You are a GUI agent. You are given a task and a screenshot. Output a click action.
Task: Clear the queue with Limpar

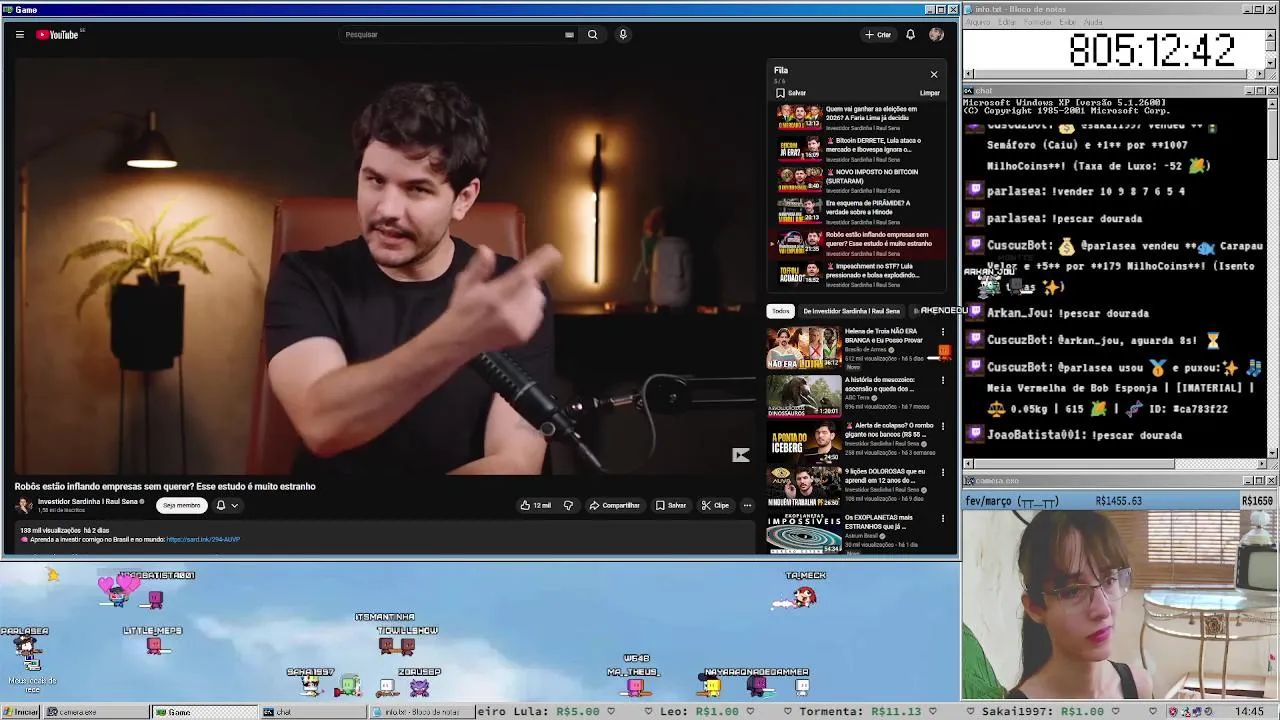pyautogui.click(x=930, y=93)
